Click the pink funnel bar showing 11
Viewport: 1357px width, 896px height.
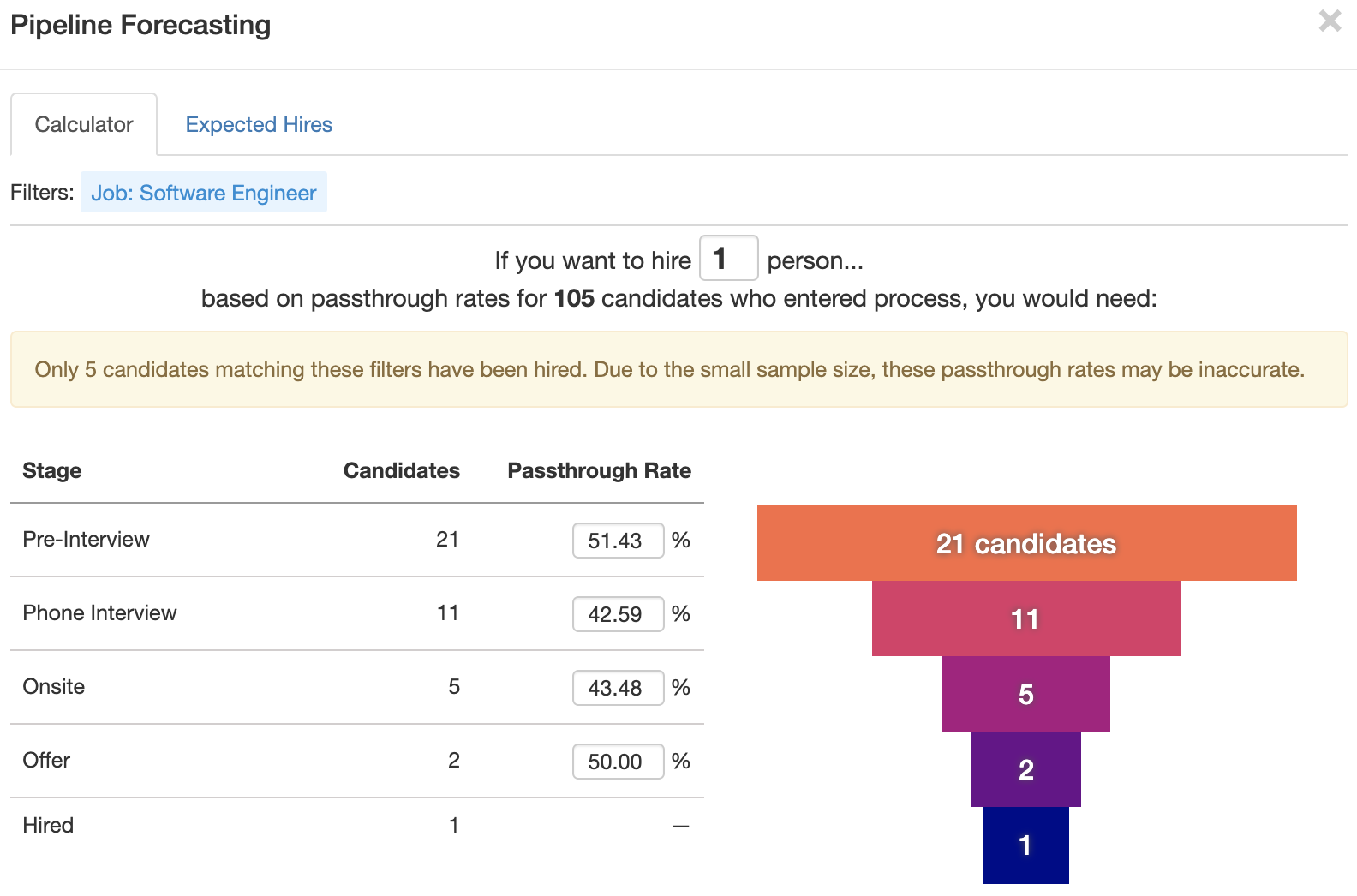(1025, 618)
